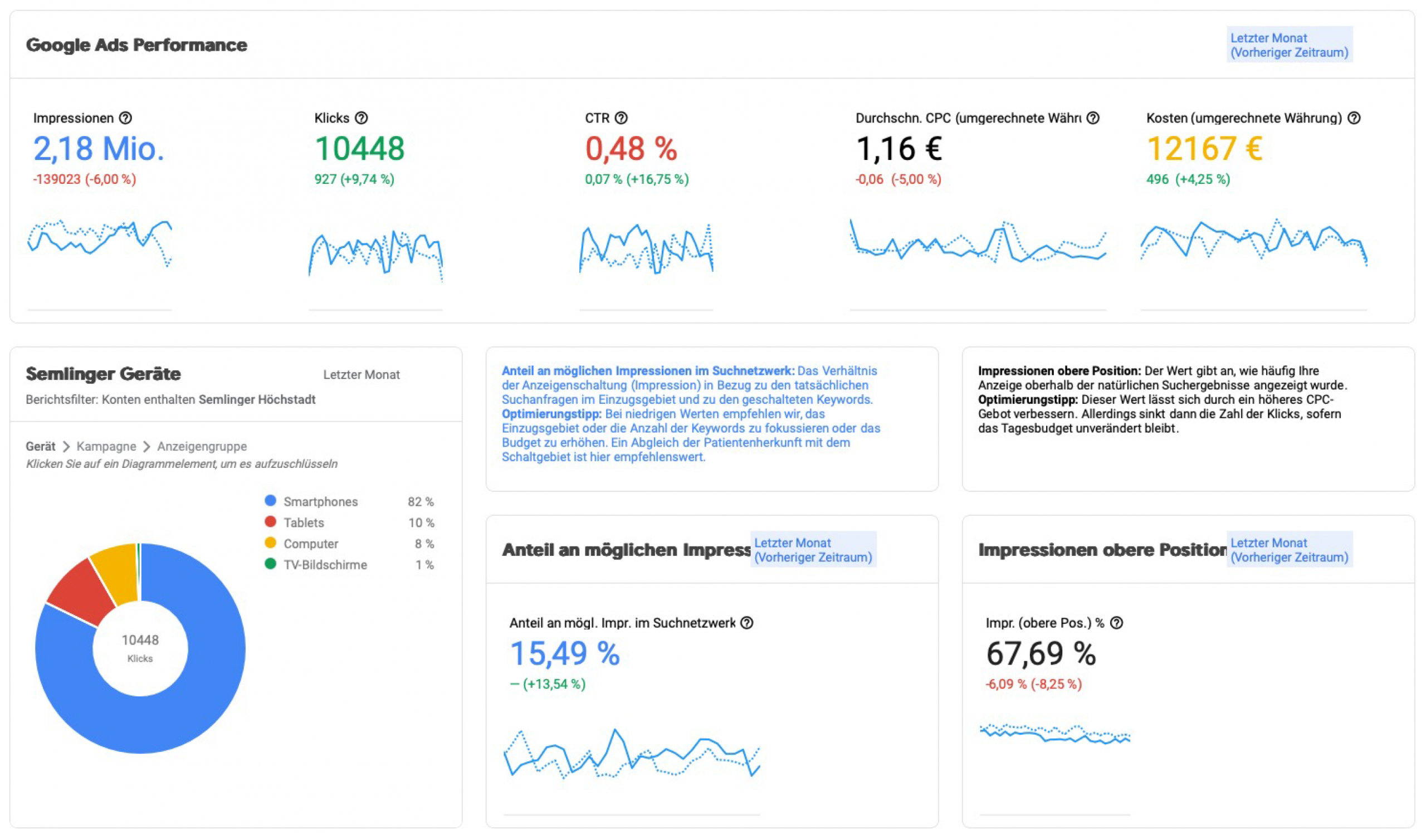Click the help icon beside Klicks
Image resolution: width=1426 pixels, height=840 pixels.
point(361,118)
